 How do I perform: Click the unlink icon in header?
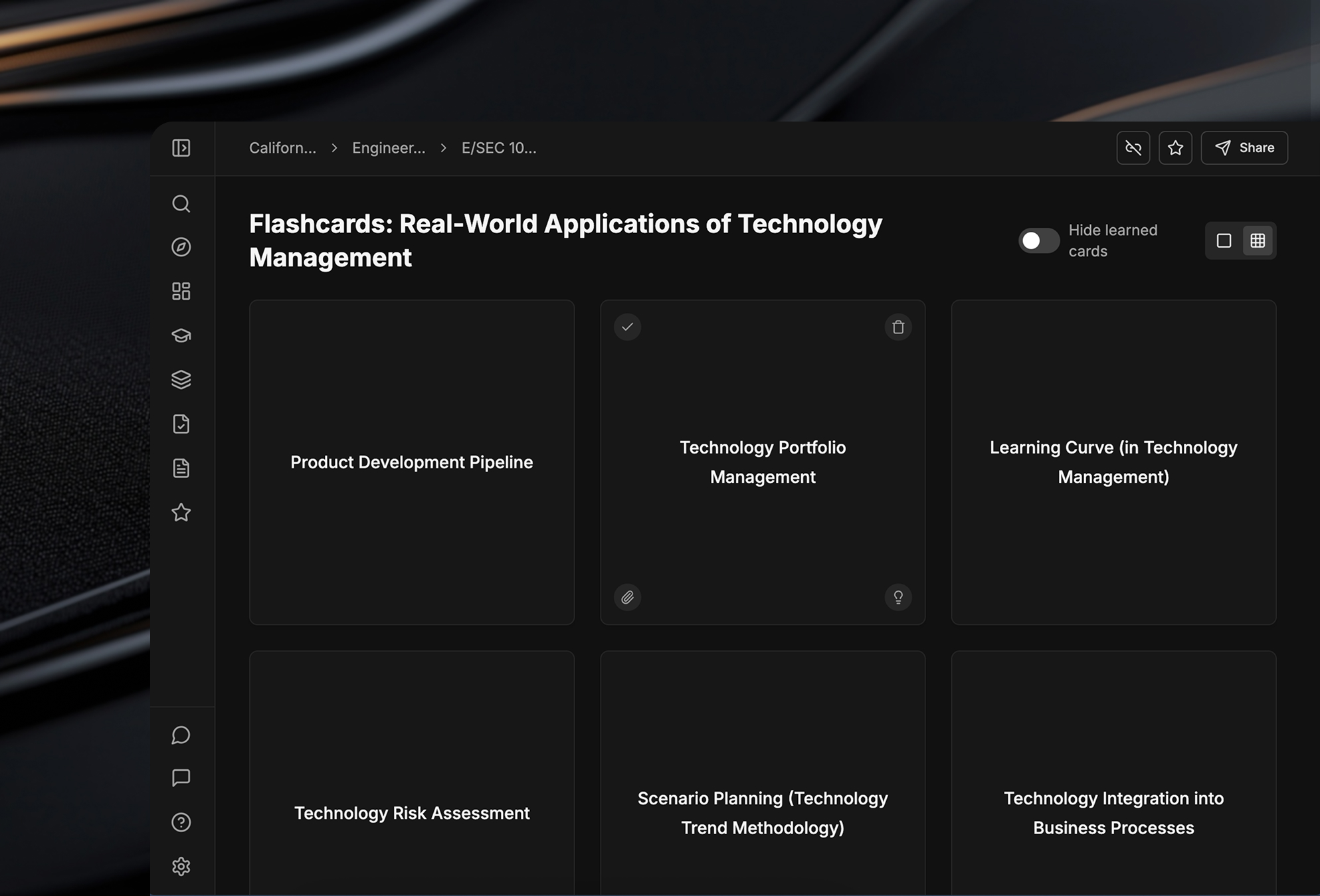tap(1133, 147)
